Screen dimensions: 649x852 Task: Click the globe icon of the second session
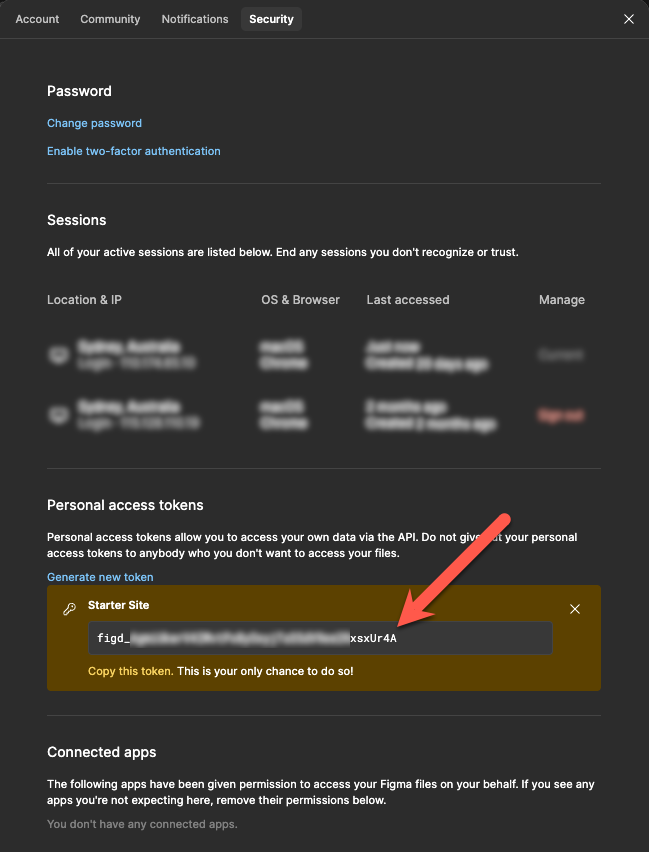59,415
